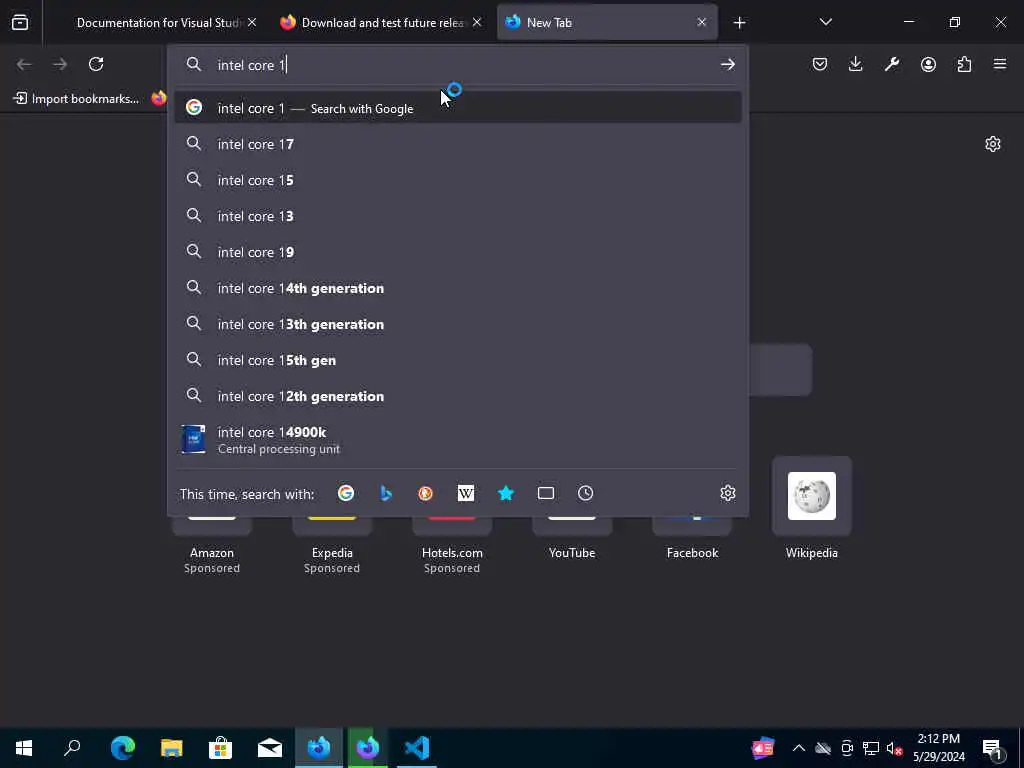The image size is (1024, 768).
Task: Close the Download and test future tab
Action: [x=477, y=23]
